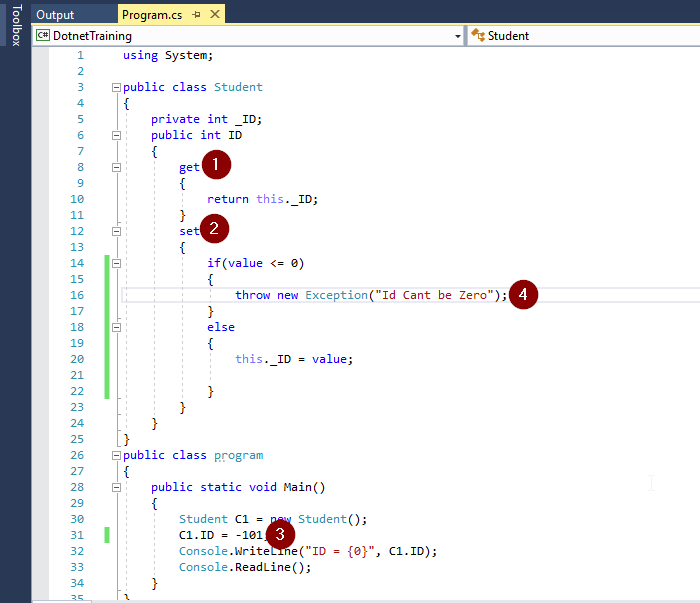The height and width of the screenshot is (603, 700).
Task: Click 'Student()' constructor call on line 30
Action: click(329, 519)
